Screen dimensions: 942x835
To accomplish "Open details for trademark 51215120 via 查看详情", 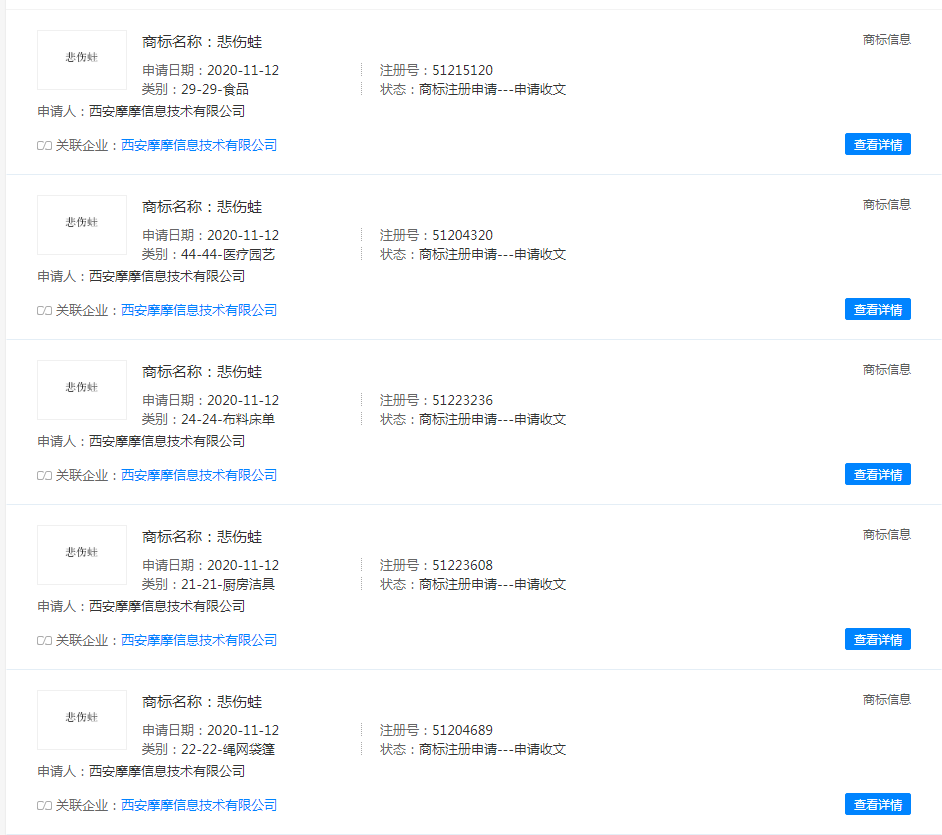I will point(877,144).
